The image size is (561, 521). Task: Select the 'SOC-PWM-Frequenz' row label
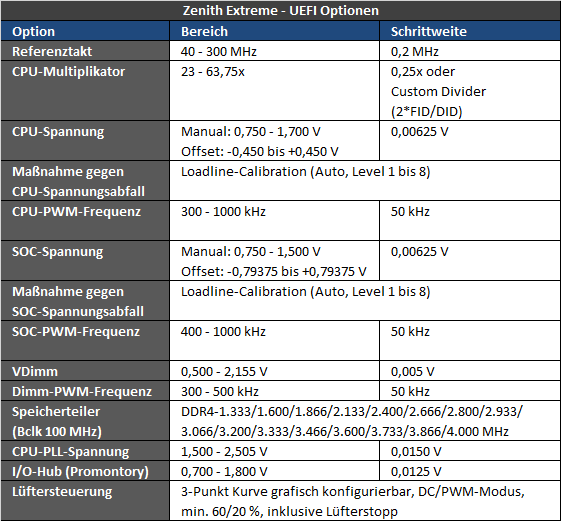[x=76, y=331]
